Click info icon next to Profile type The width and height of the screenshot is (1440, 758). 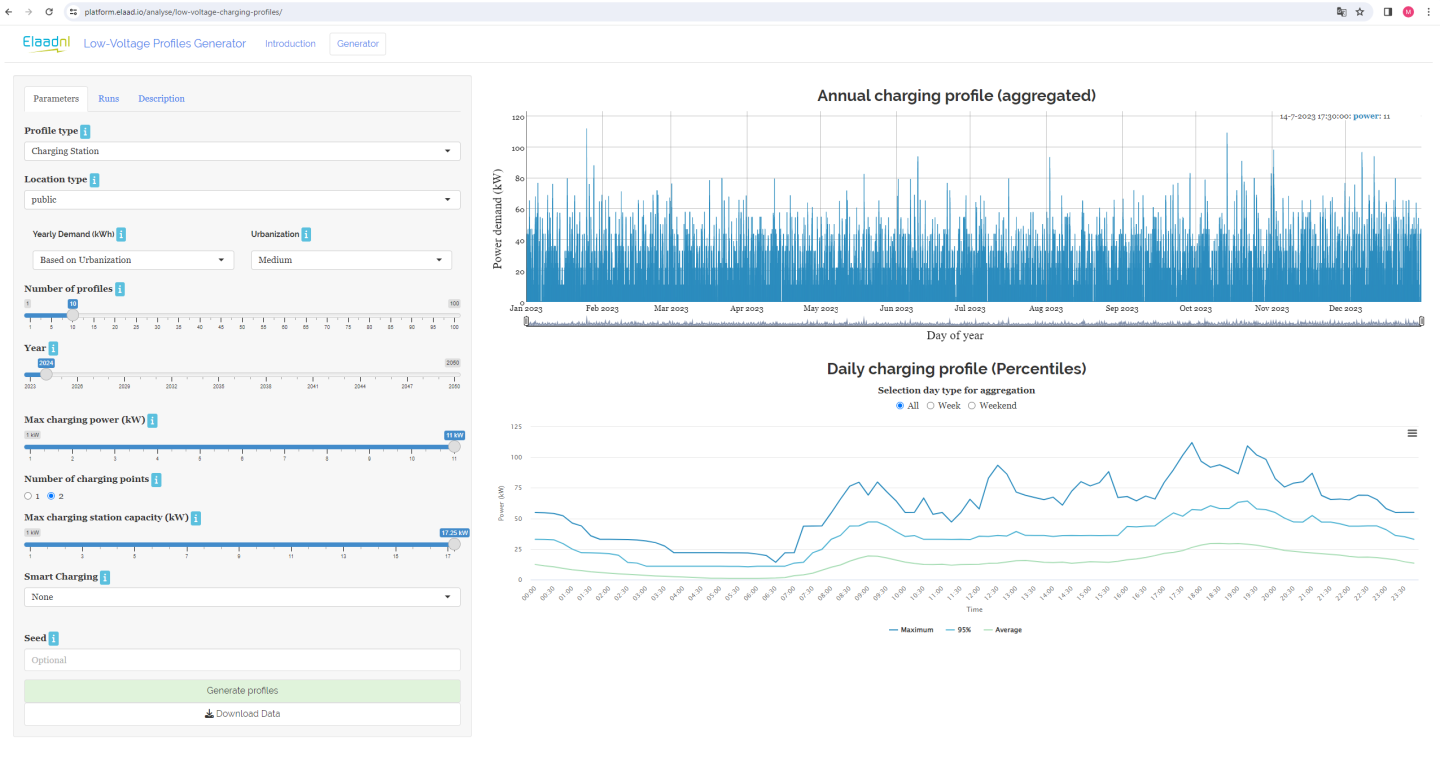pos(85,131)
